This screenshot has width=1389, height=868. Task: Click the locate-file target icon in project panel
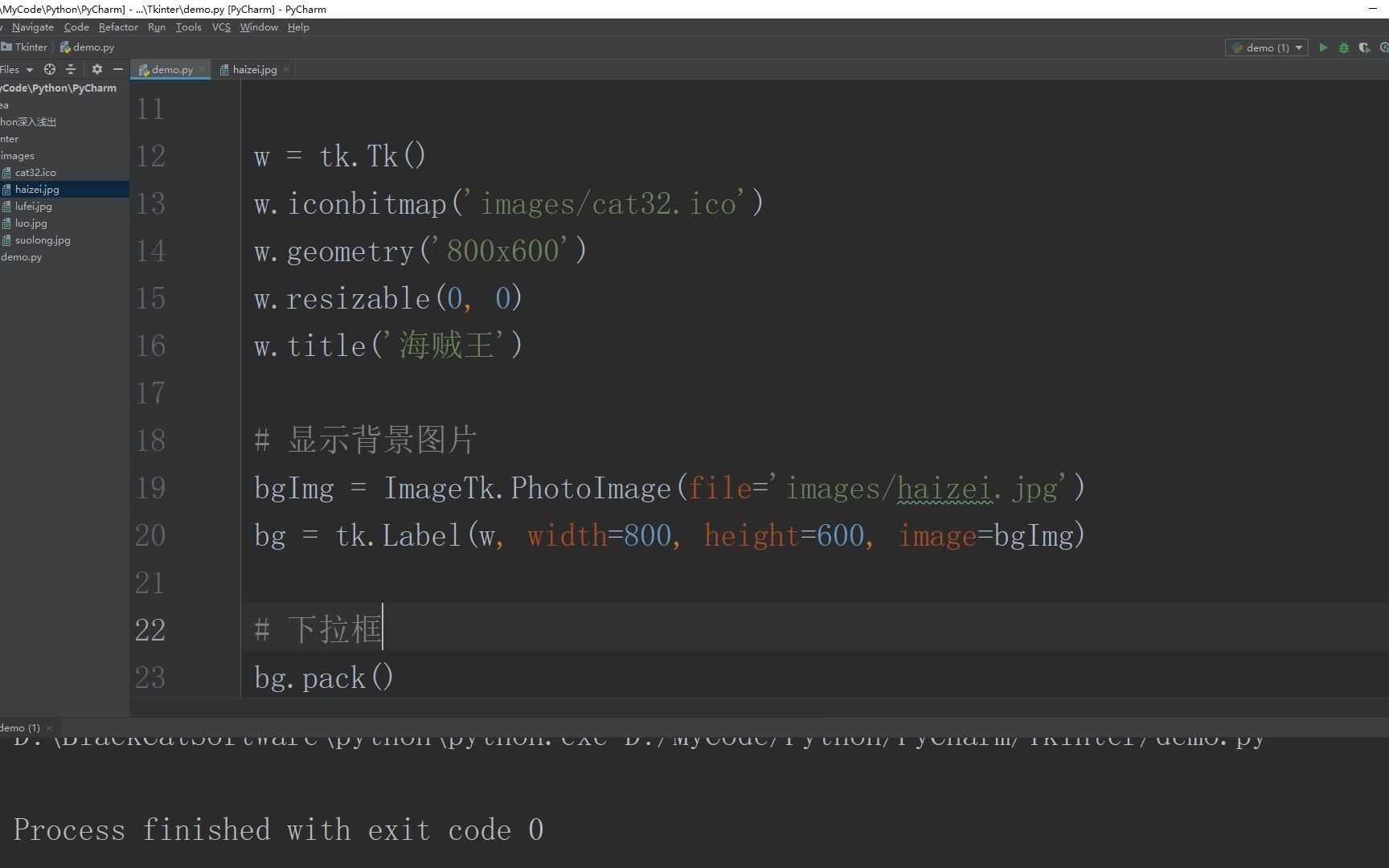pos(50,69)
